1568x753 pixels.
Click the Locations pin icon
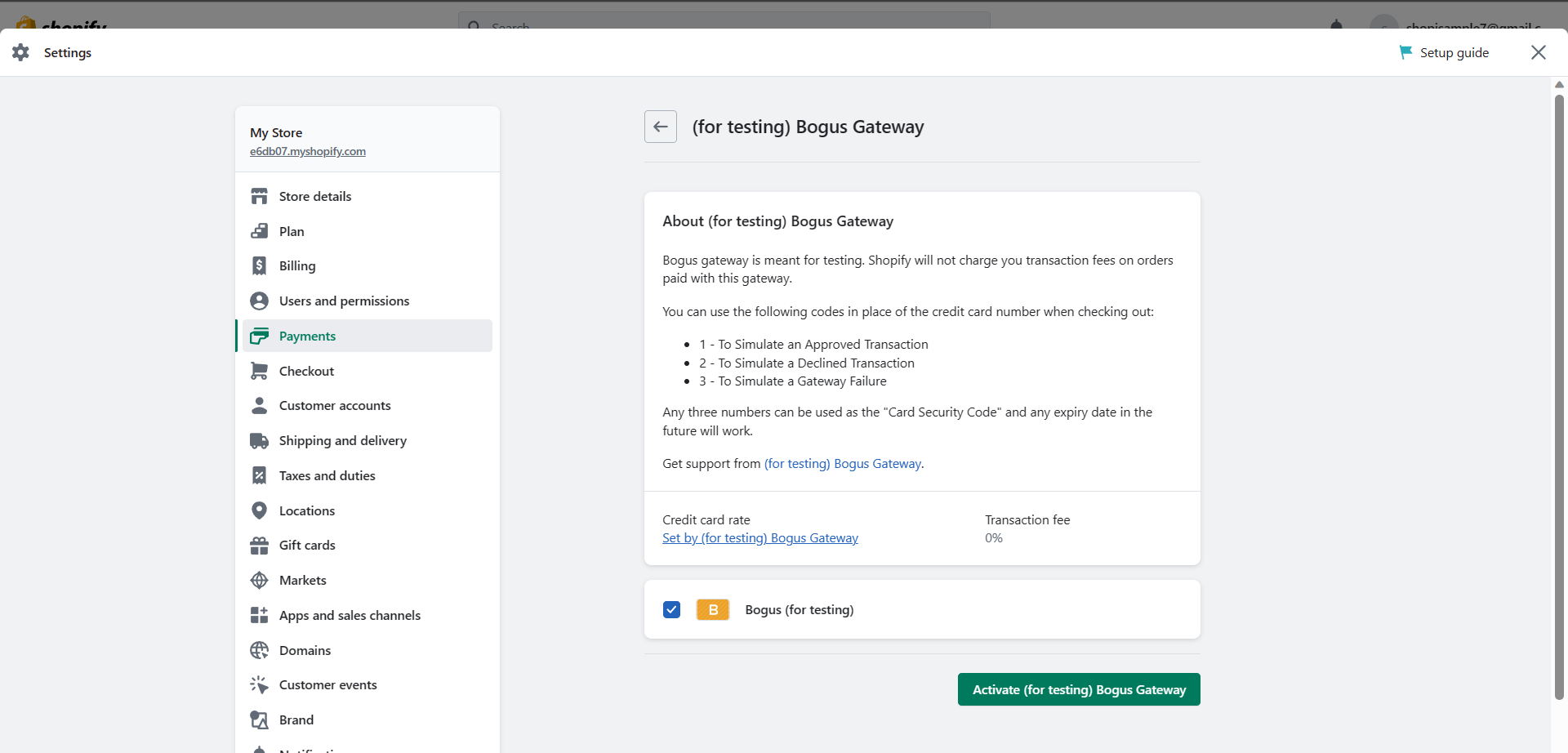pos(259,510)
